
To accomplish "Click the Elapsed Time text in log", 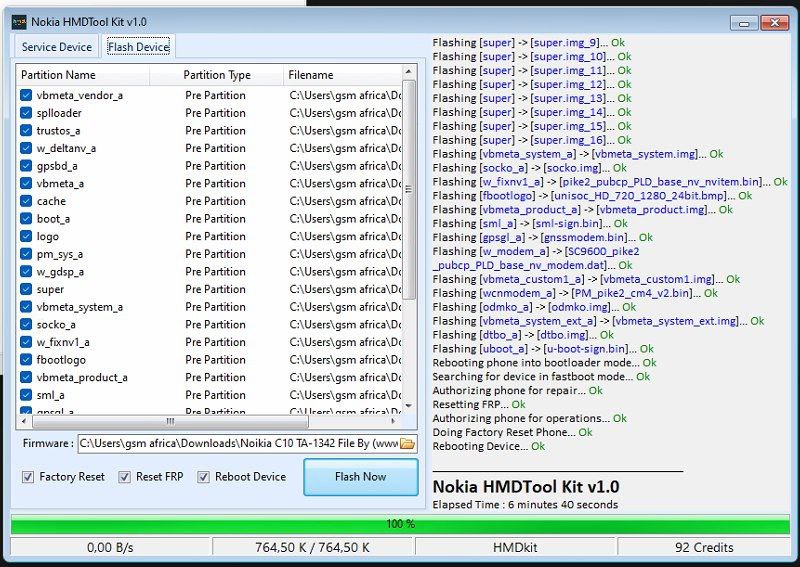I will click(525, 505).
